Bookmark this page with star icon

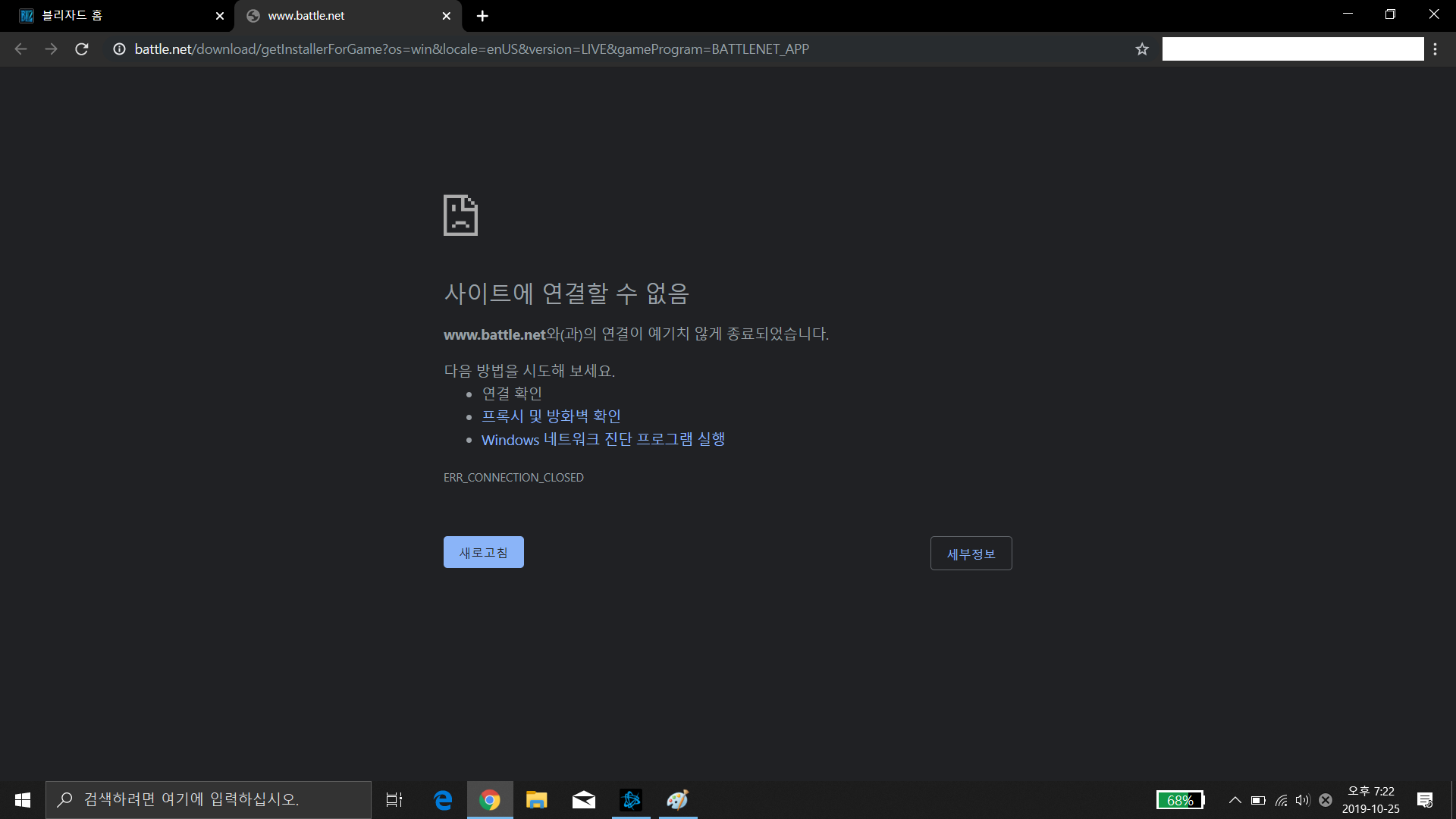tap(1142, 49)
